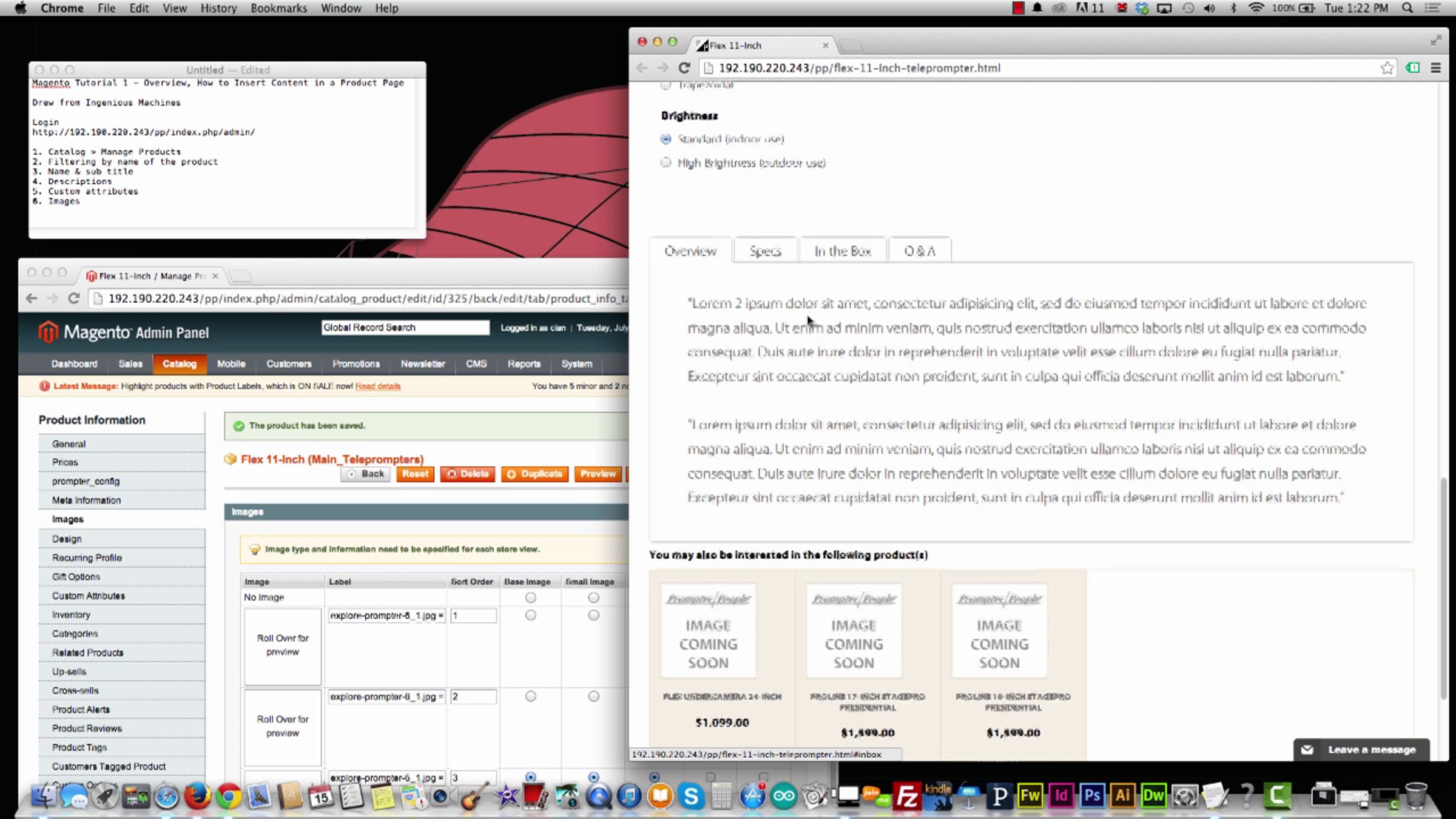
Task: Expand the System menu in Magento admin
Action: coord(576,364)
